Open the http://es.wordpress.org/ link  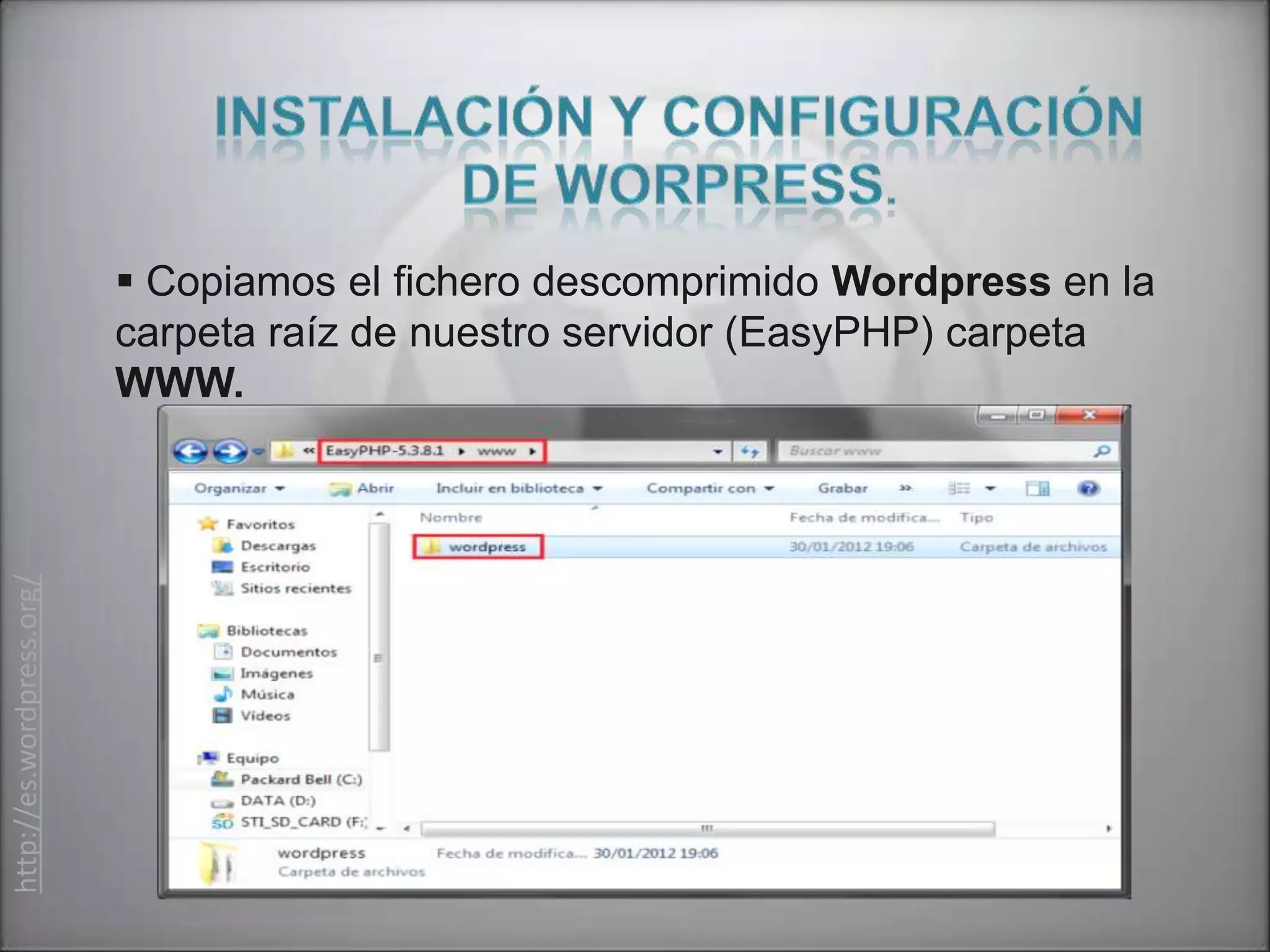pos(27,732)
